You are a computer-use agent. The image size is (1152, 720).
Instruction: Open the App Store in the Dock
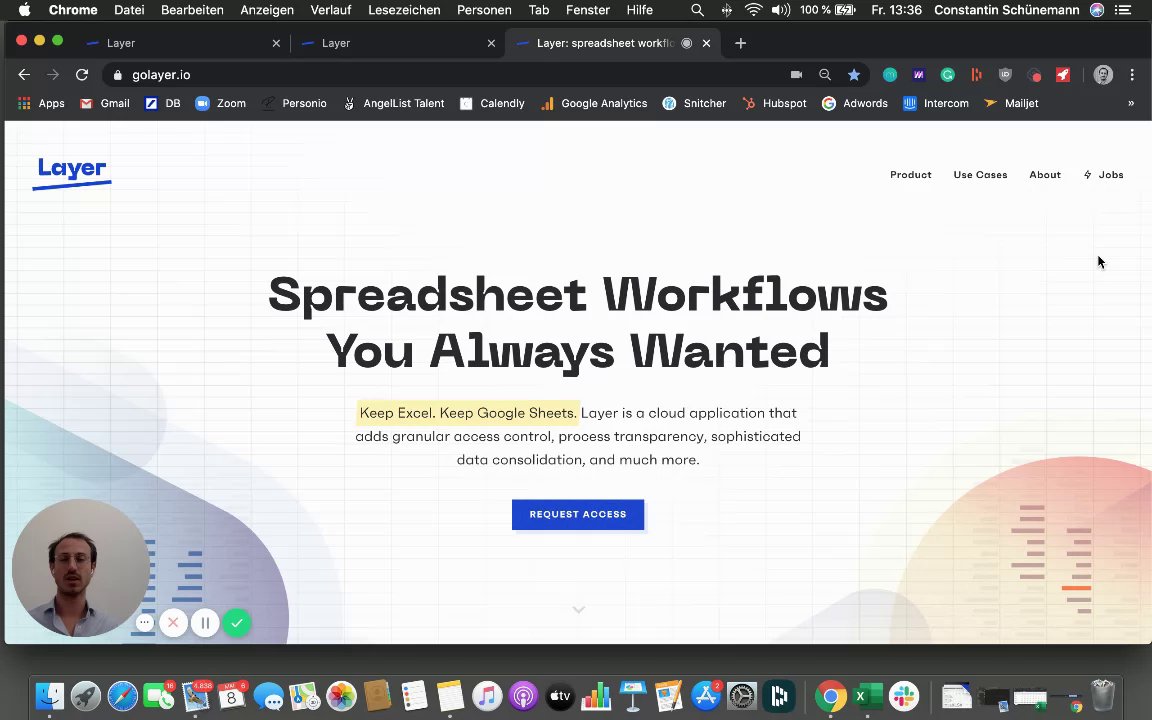pos(705,696)
